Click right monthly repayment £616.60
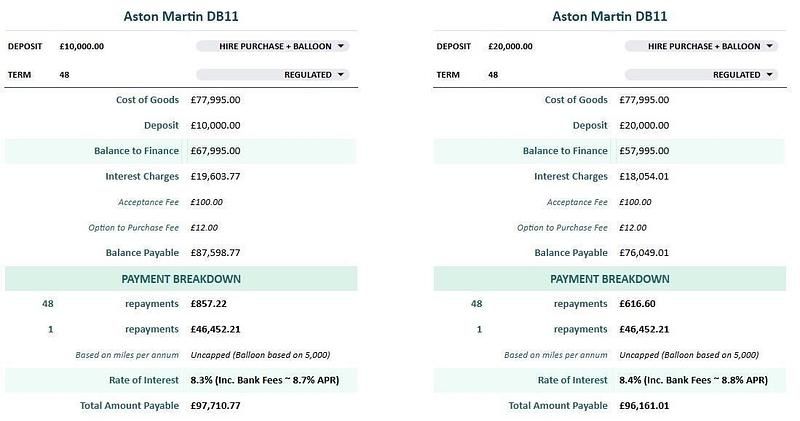 [639, 303]
